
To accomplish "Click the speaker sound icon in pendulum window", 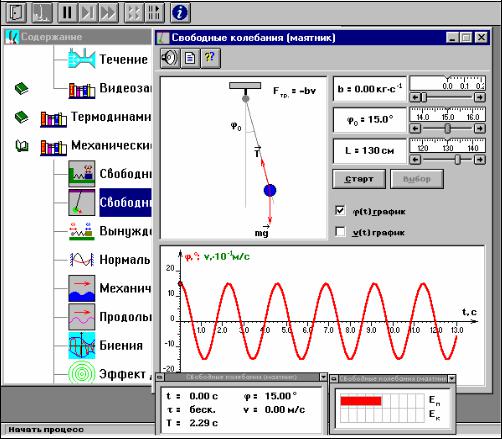I will click(x=170, y=58).
